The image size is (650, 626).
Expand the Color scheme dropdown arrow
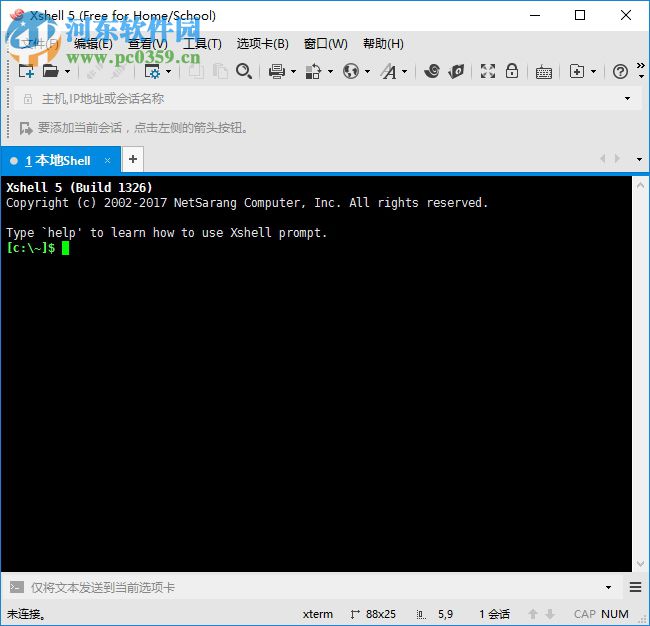pos(330,72)
